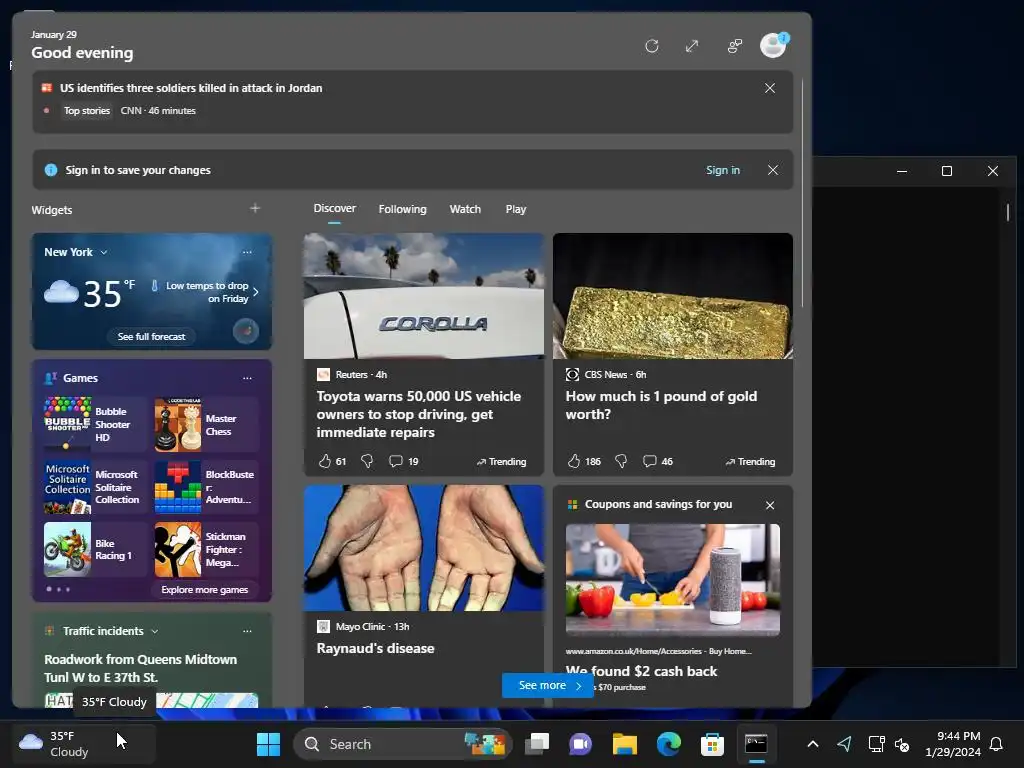Open Microsoft Store from taskbar
1024x768 pixels.
tap(712, 744)
